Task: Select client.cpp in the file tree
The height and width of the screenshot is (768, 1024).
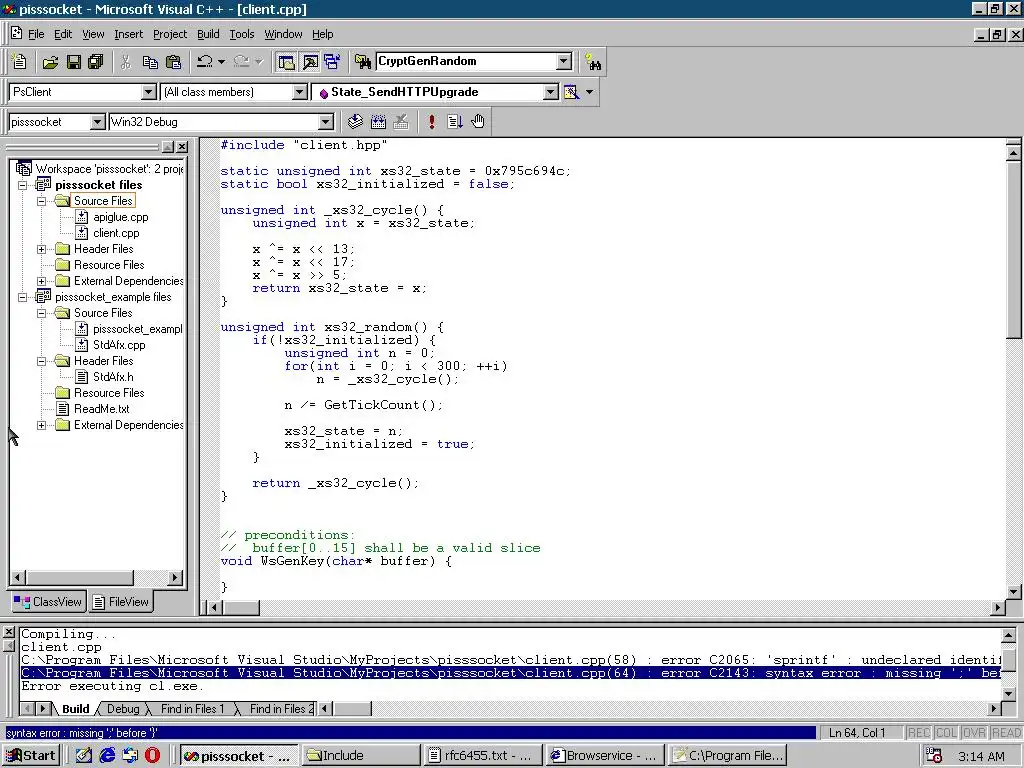Action: pyautogui.click(x=116, y=233)
